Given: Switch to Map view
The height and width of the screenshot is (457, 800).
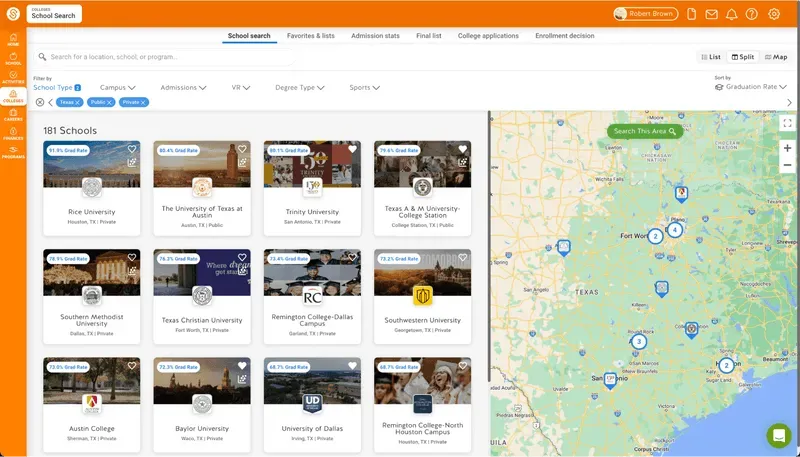Looking at the screenshot, I should point(776,57).
